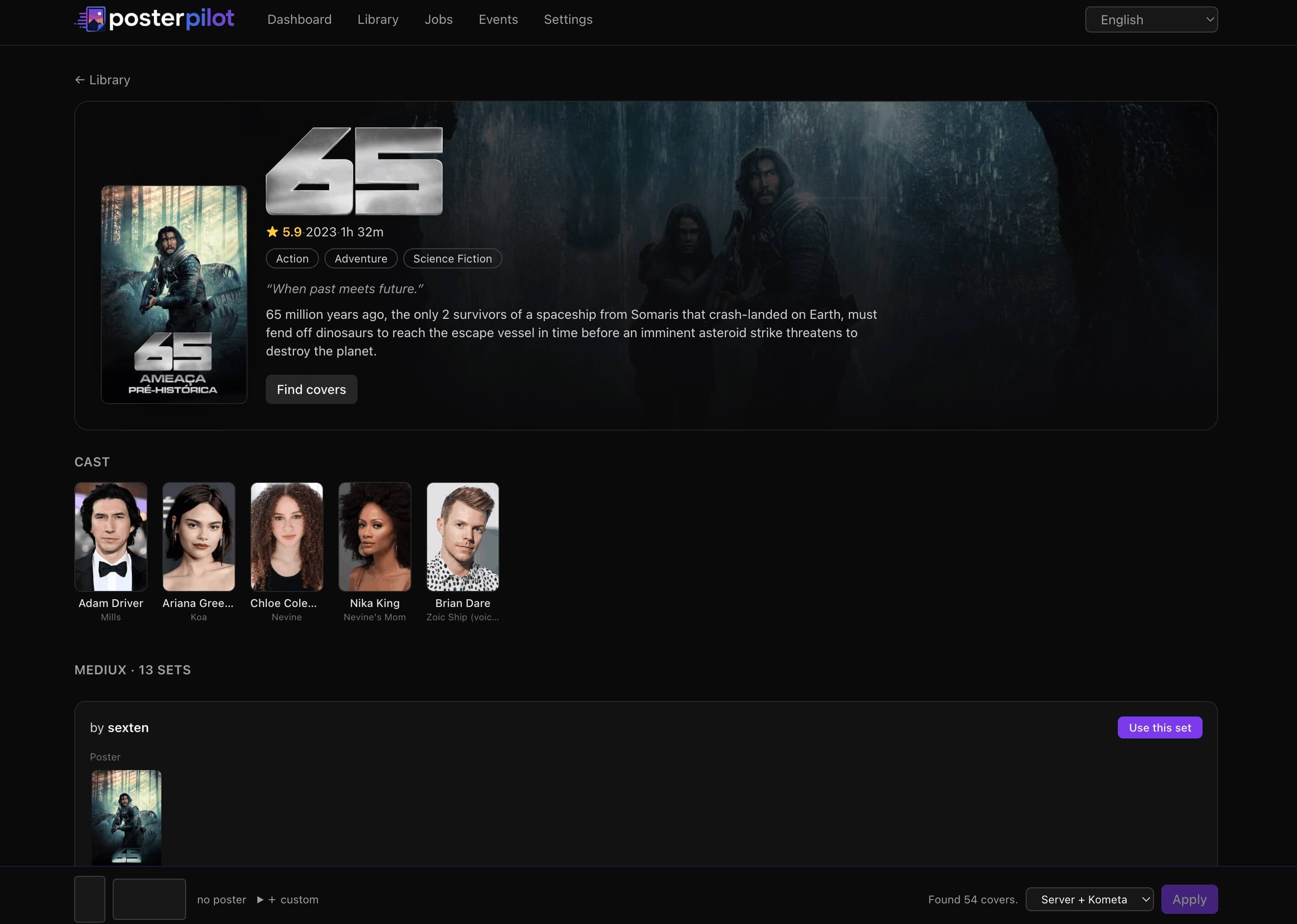Open the Settings page
Viewport: 1297px width, 924px height.
(568, 19)
